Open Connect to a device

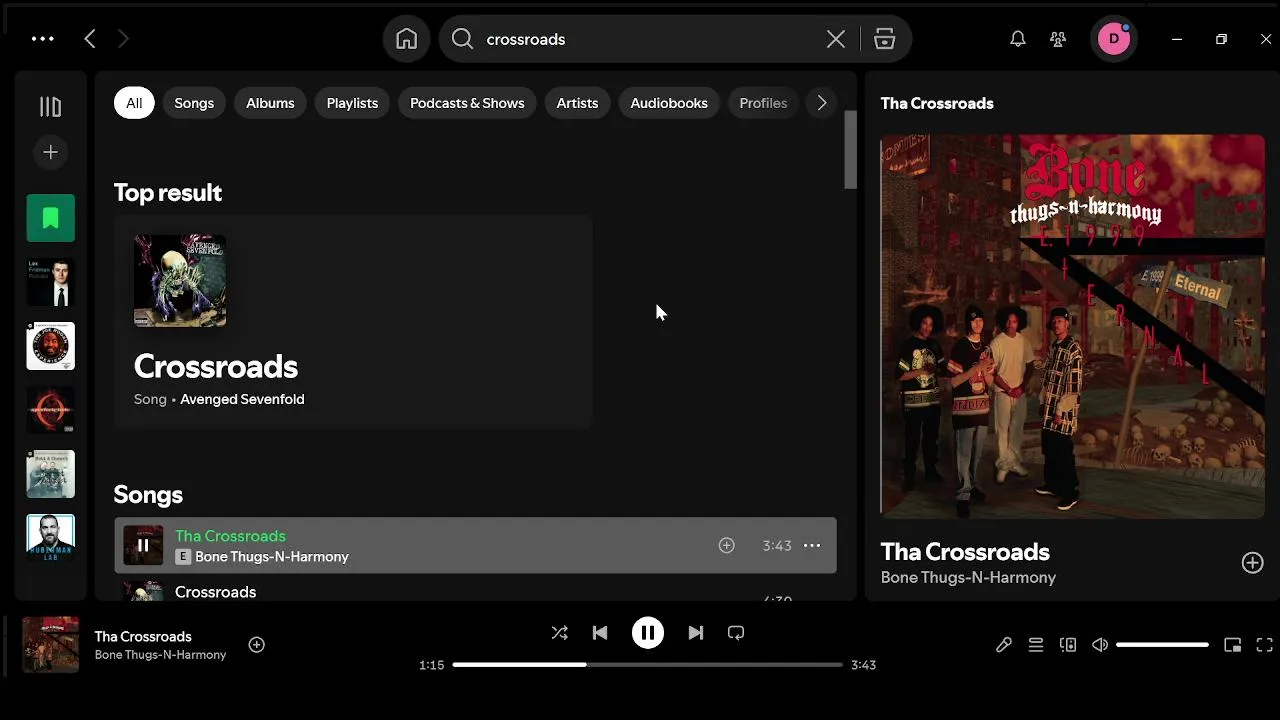tap(1068, 645)
